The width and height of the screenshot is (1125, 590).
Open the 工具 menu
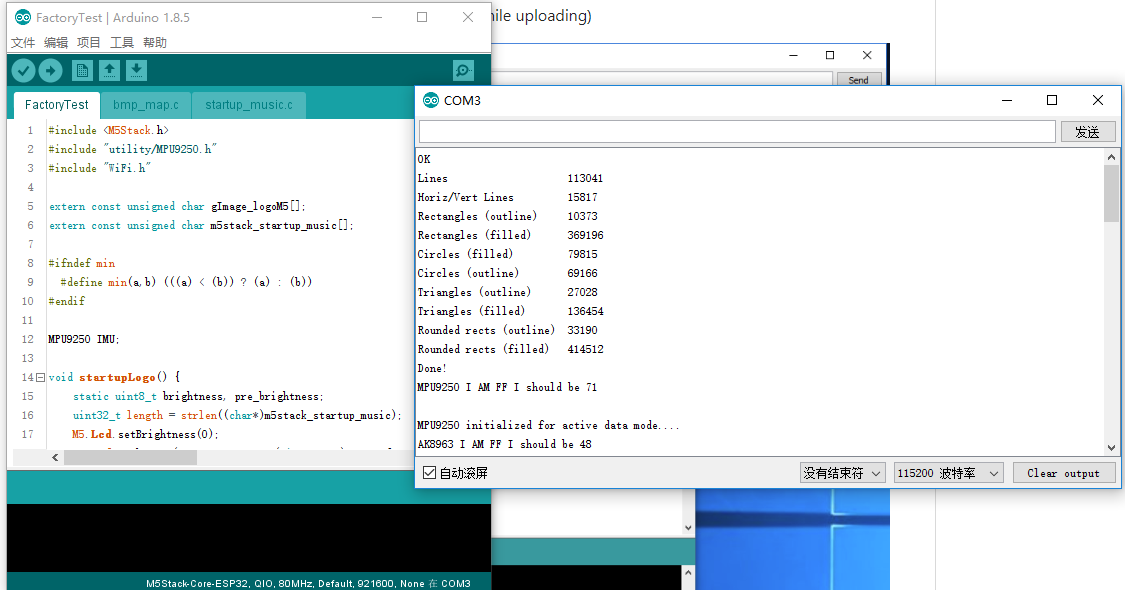click(x=122, y=42)
